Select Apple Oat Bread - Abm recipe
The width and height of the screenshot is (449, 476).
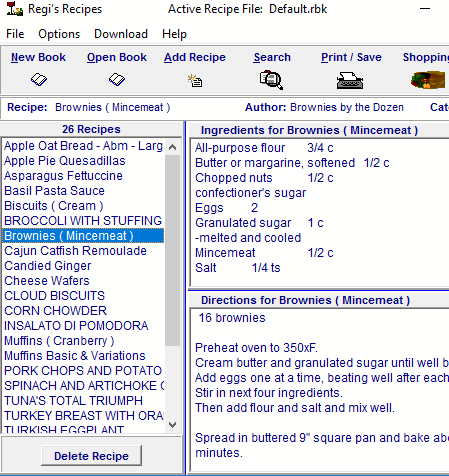(83, 146)
